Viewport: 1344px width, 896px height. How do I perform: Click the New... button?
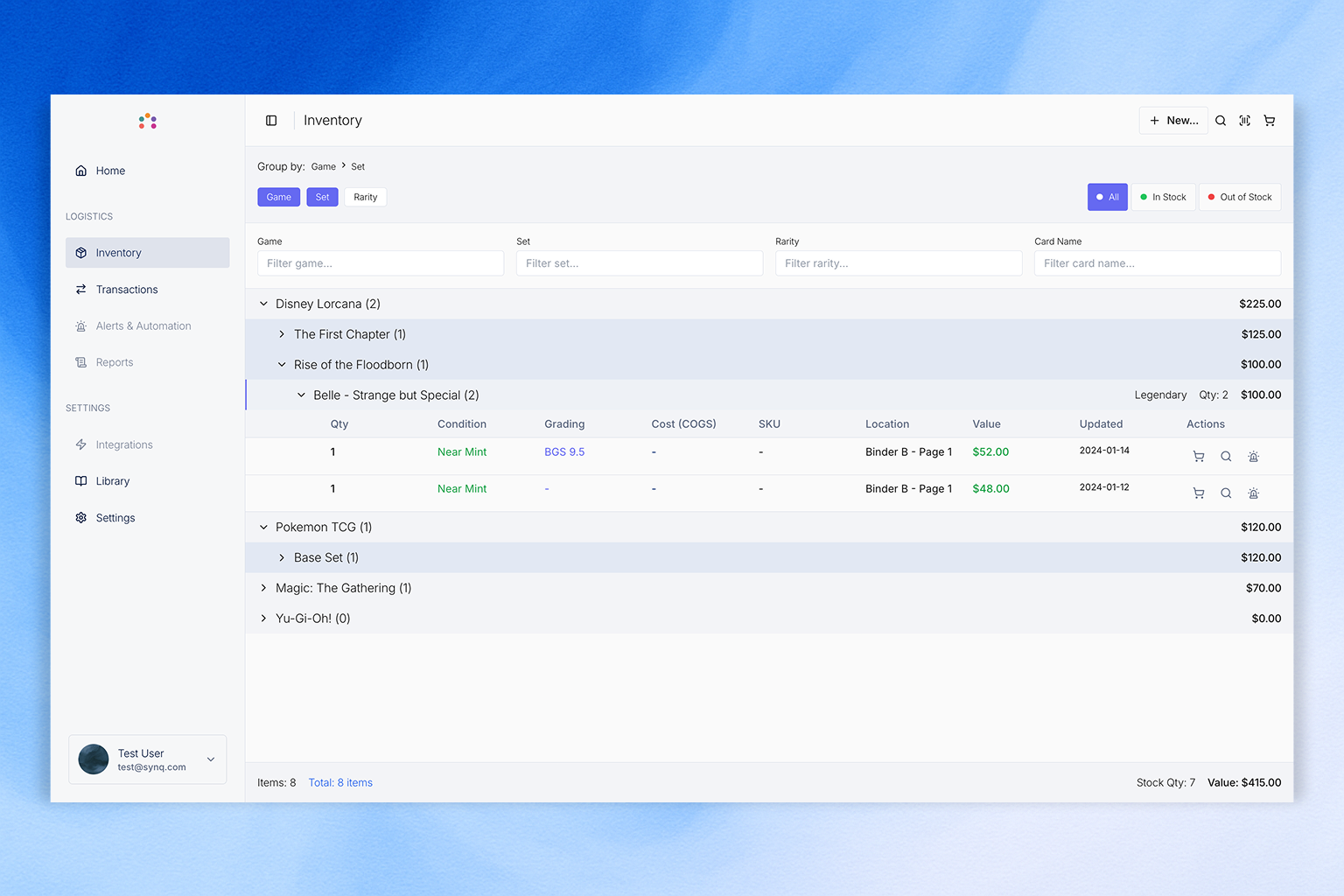click(1173, 120)
